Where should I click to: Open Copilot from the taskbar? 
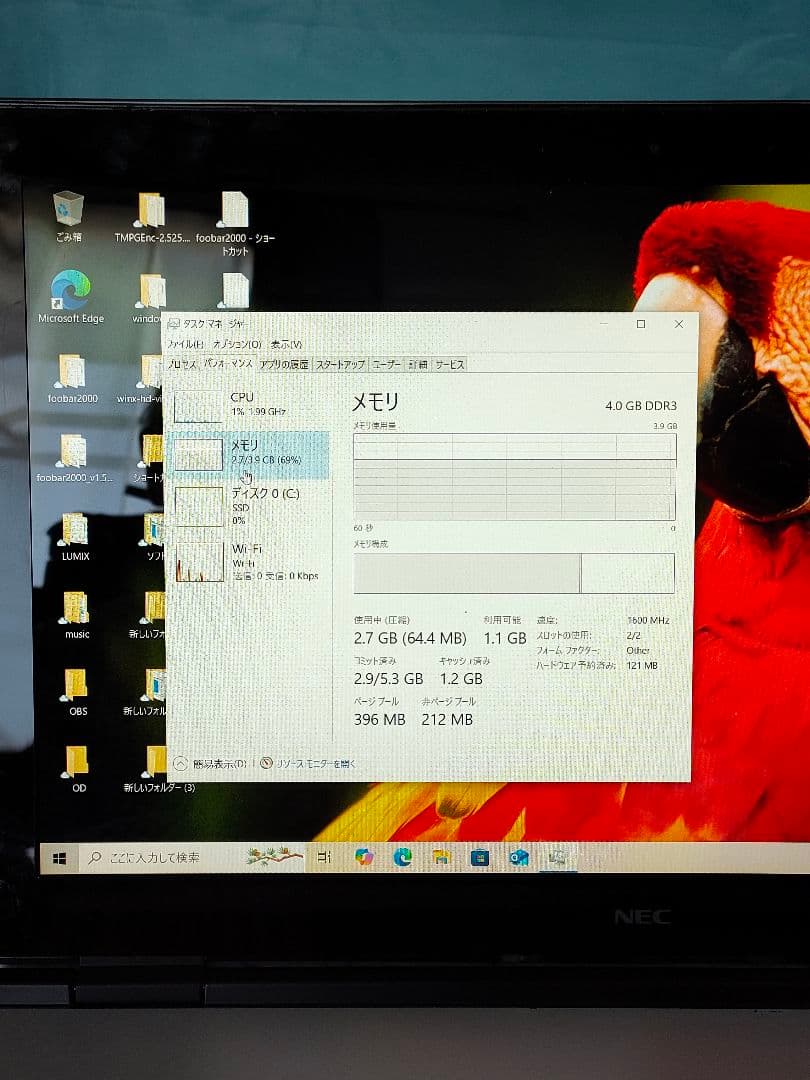(x=363, y=859)
